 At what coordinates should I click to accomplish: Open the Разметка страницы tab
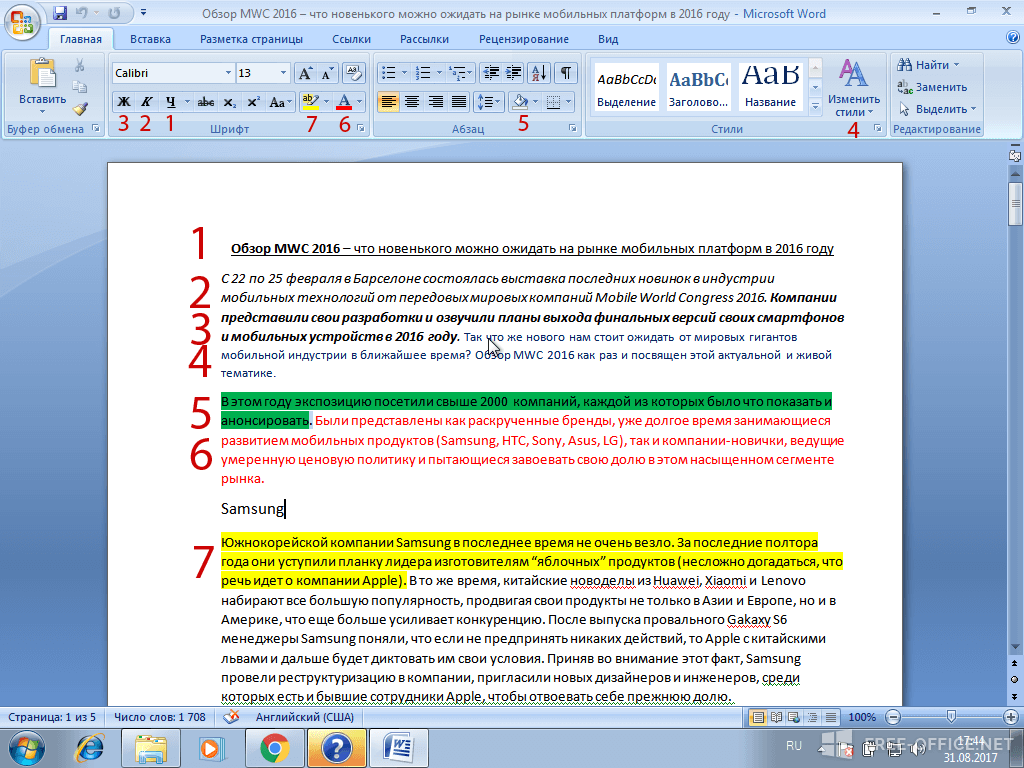[251, 39]
